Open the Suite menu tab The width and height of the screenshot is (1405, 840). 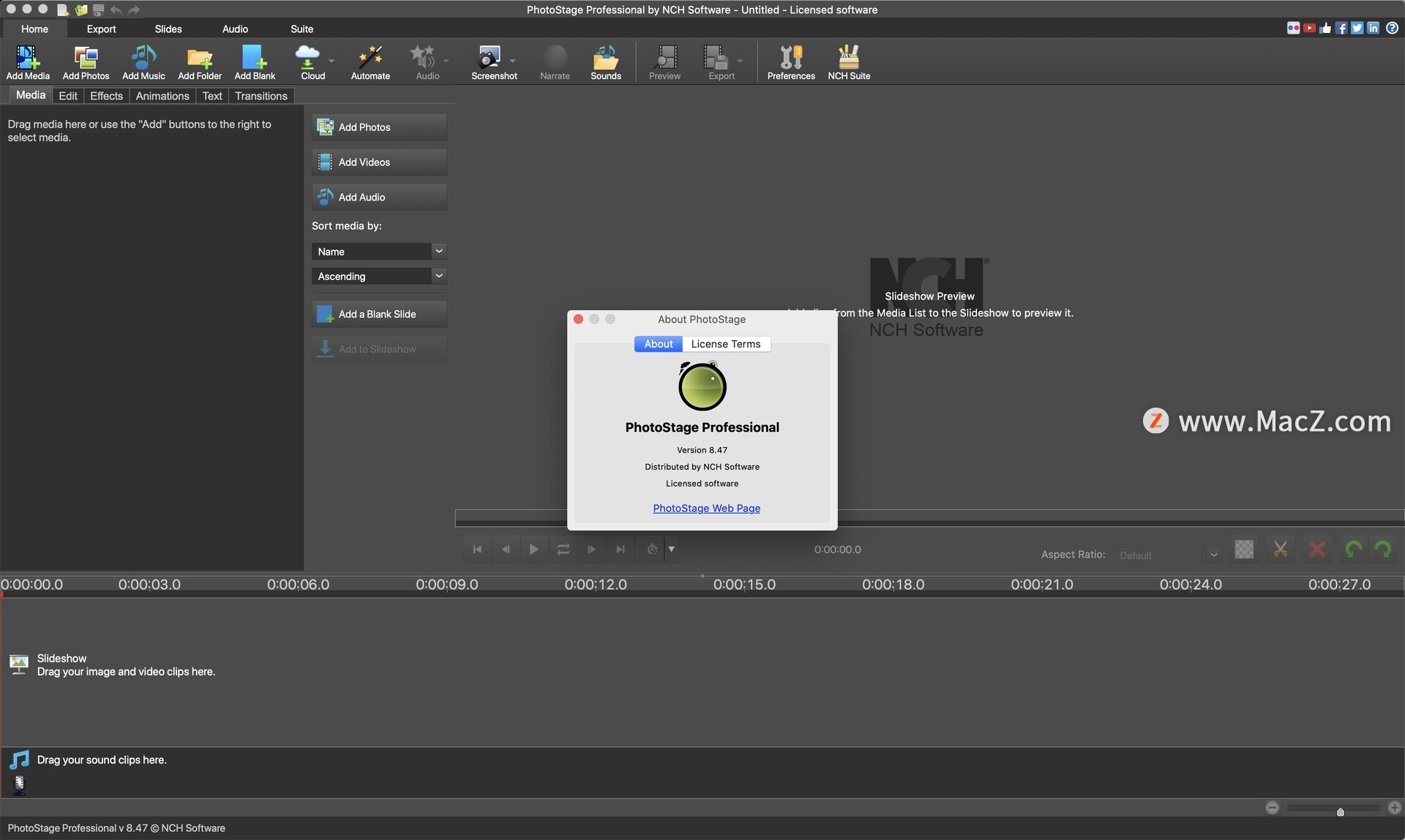click(301, 29)
